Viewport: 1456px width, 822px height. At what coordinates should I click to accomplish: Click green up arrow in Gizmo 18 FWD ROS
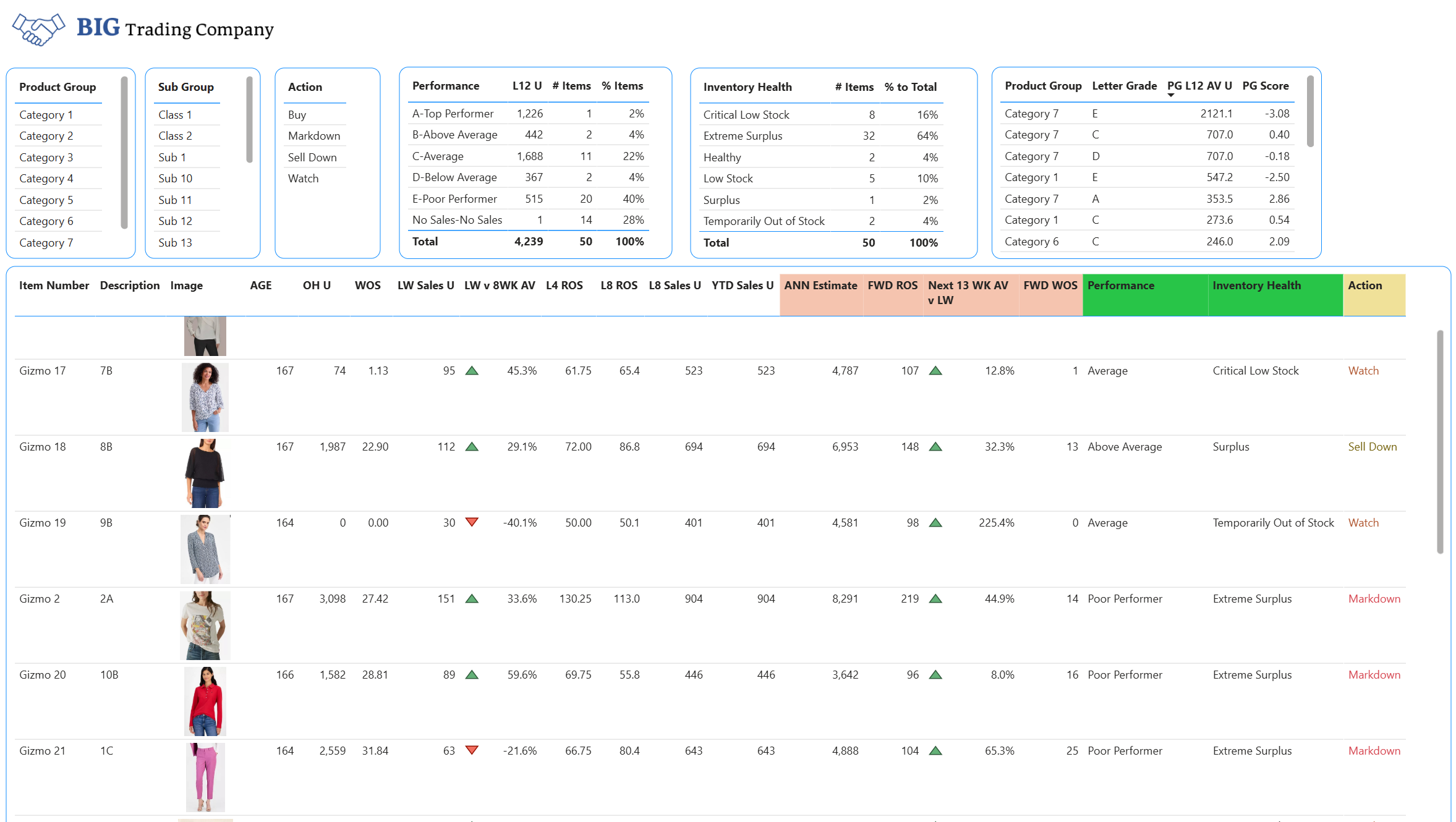pyautogui.click(x=935, y=447)
